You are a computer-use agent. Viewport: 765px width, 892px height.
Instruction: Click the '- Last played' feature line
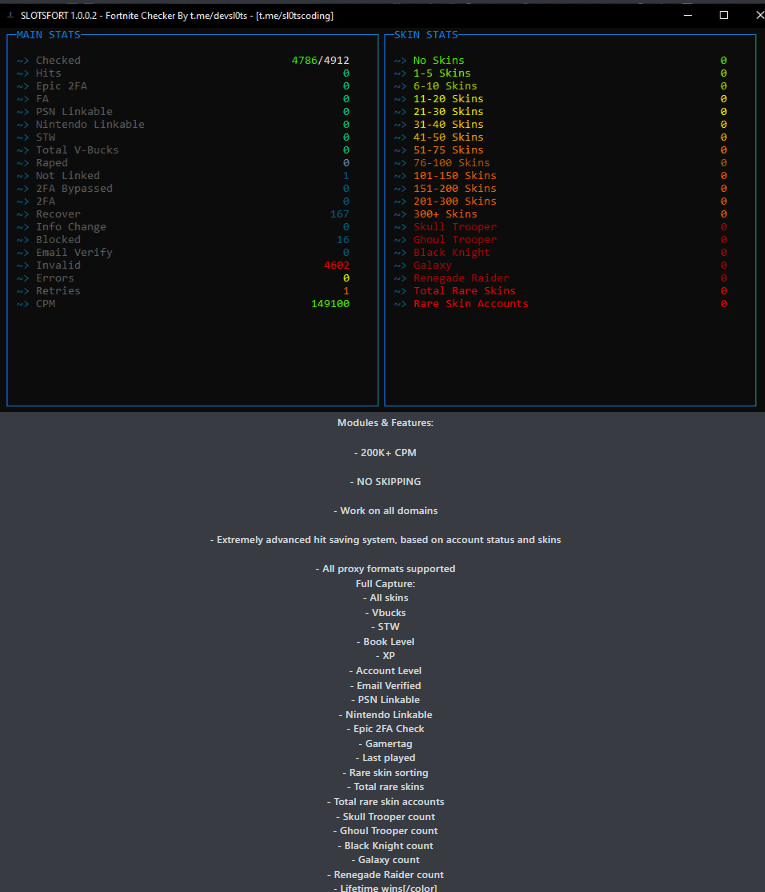[x=385, y=758]
